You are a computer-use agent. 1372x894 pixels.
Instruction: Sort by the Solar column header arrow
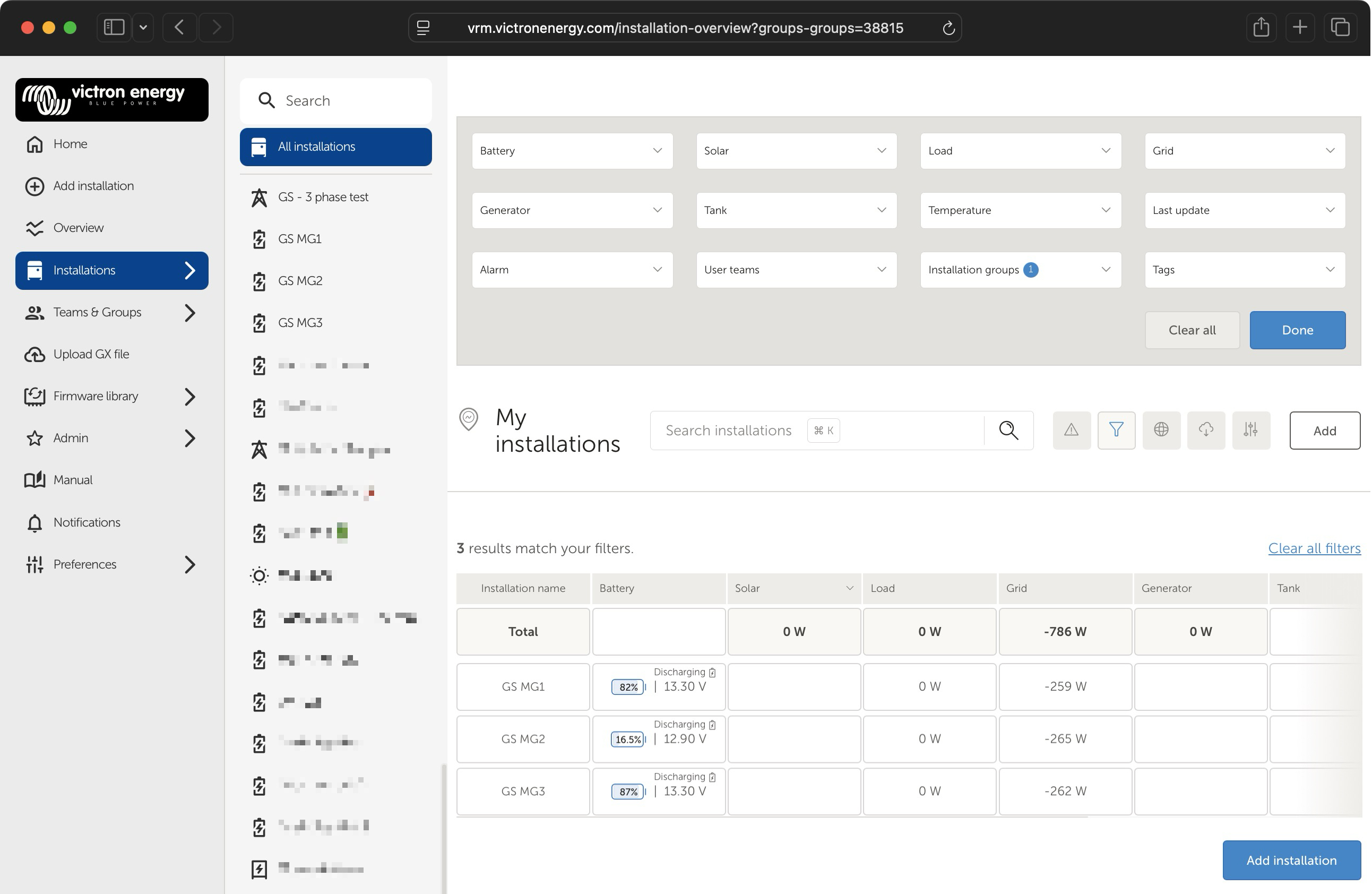point(849,588)
